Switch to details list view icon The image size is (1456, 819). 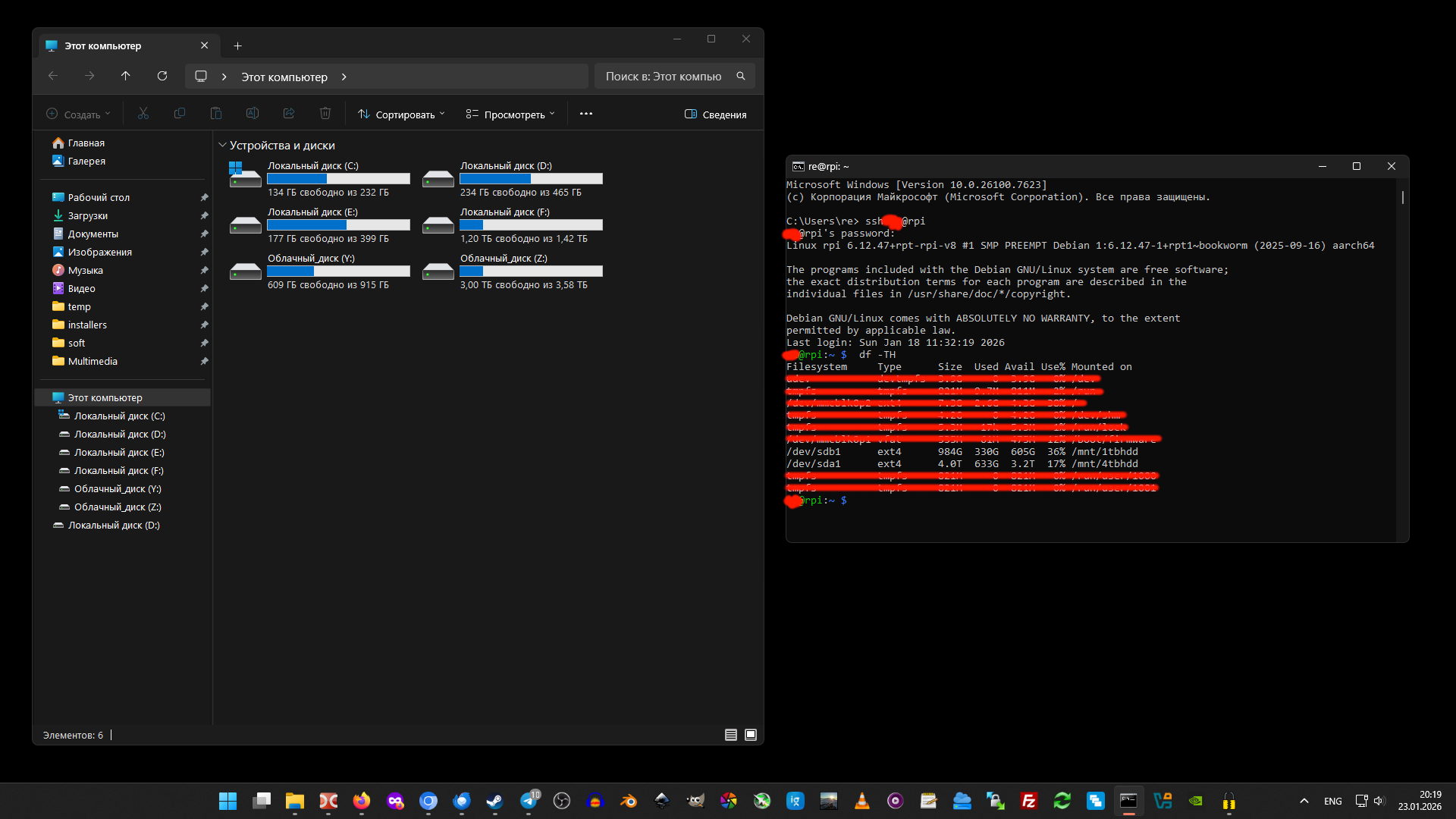pos(731,735)
